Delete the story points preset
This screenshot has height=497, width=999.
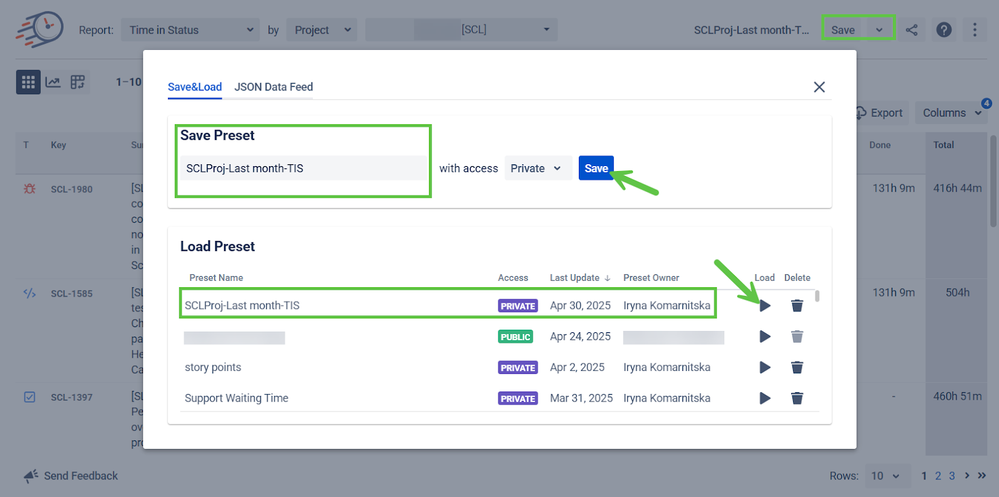pos(797,367)
